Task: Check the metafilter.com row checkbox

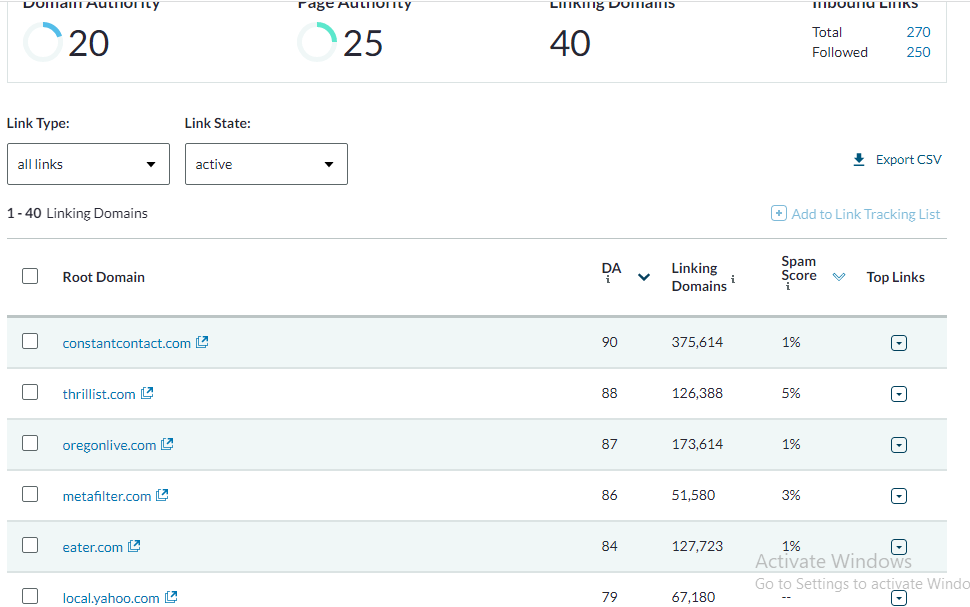Action: coord(30,494)
